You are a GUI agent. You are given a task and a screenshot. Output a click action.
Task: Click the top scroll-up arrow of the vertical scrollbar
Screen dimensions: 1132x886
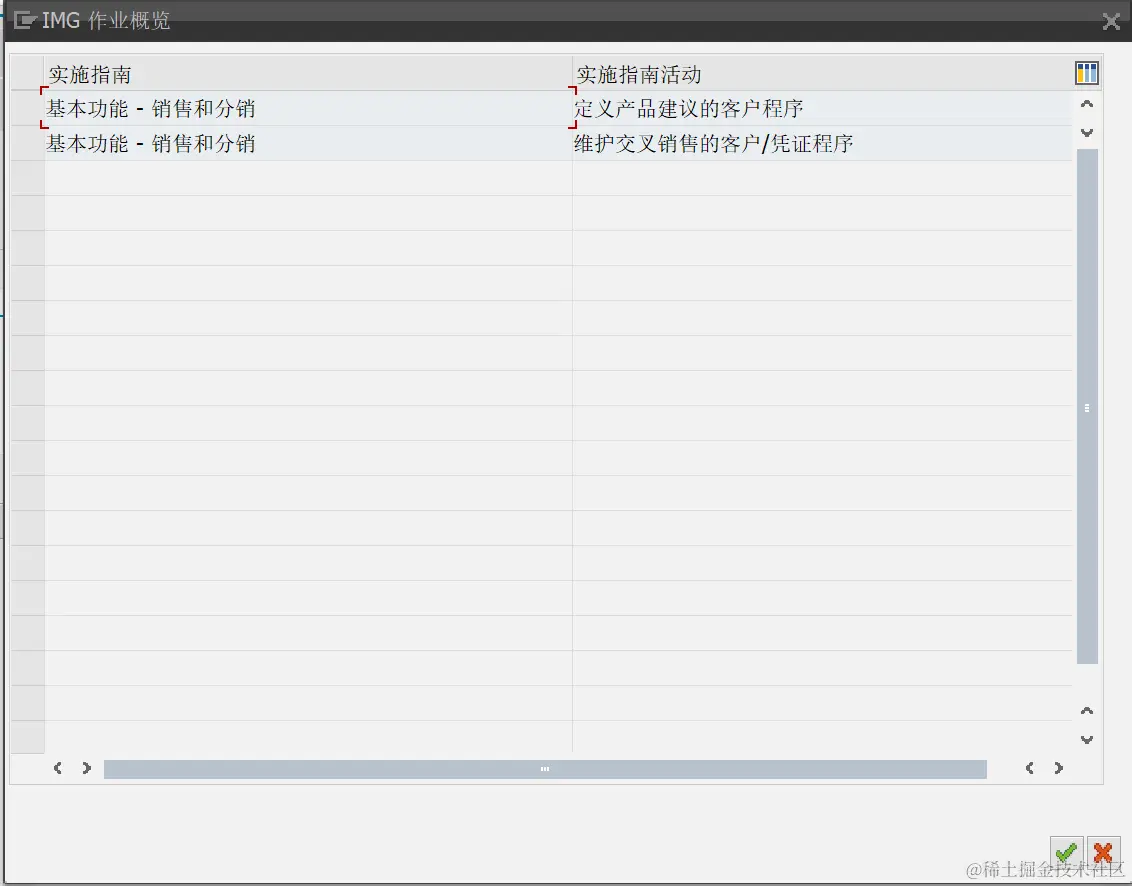coord(1087,104)
